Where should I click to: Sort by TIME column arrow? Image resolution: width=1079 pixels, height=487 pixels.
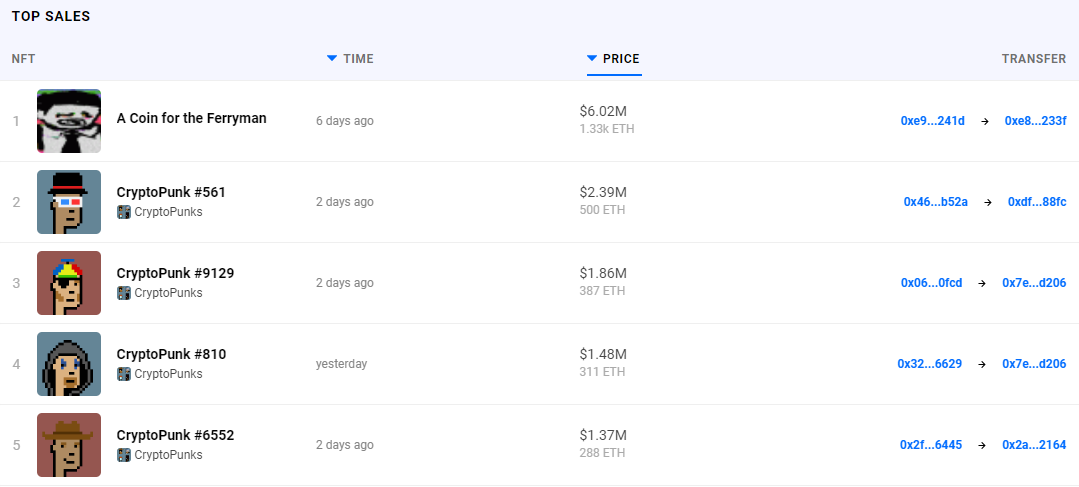(x=332, y=58)
